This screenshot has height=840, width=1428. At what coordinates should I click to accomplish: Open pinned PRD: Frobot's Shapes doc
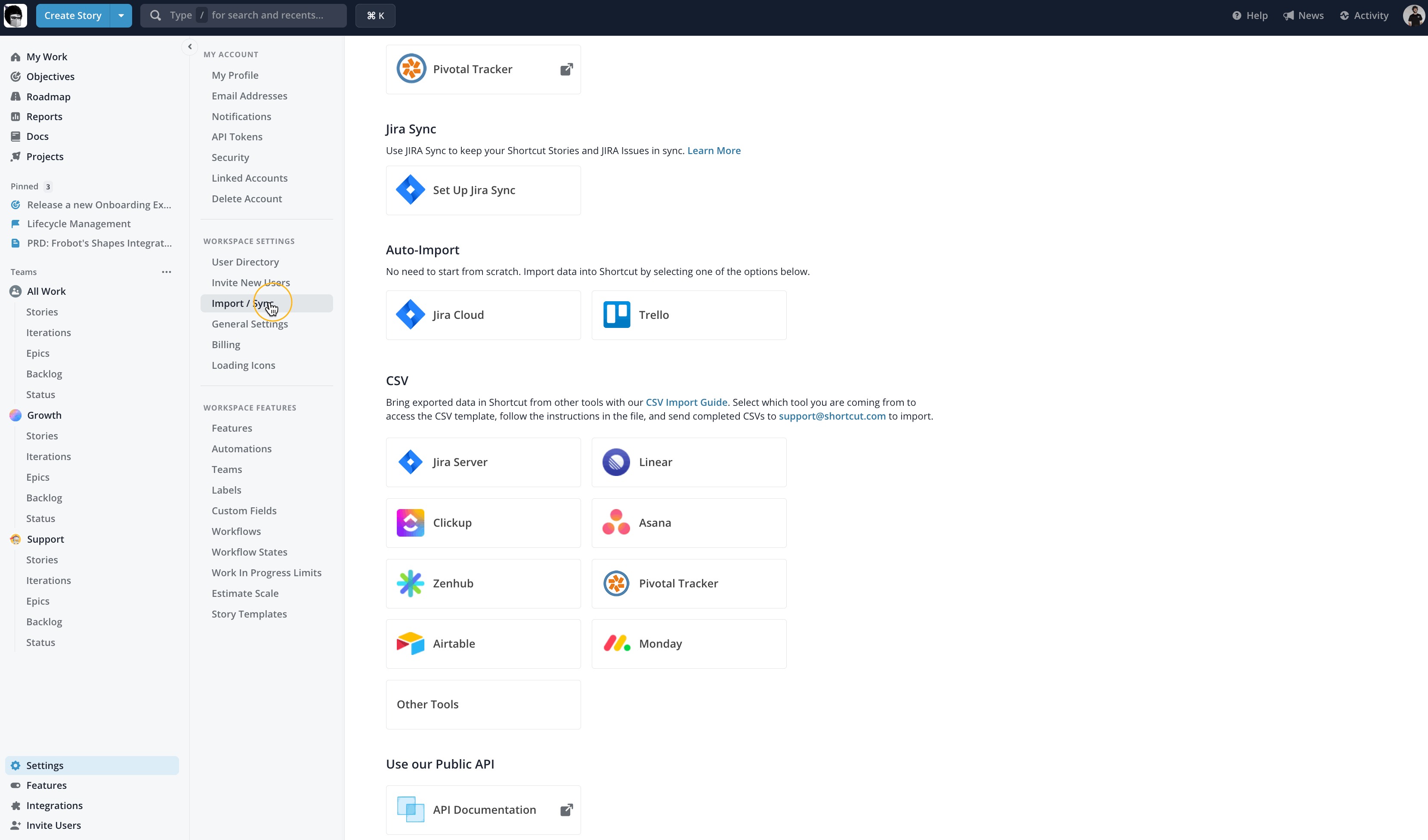(91, 244)
